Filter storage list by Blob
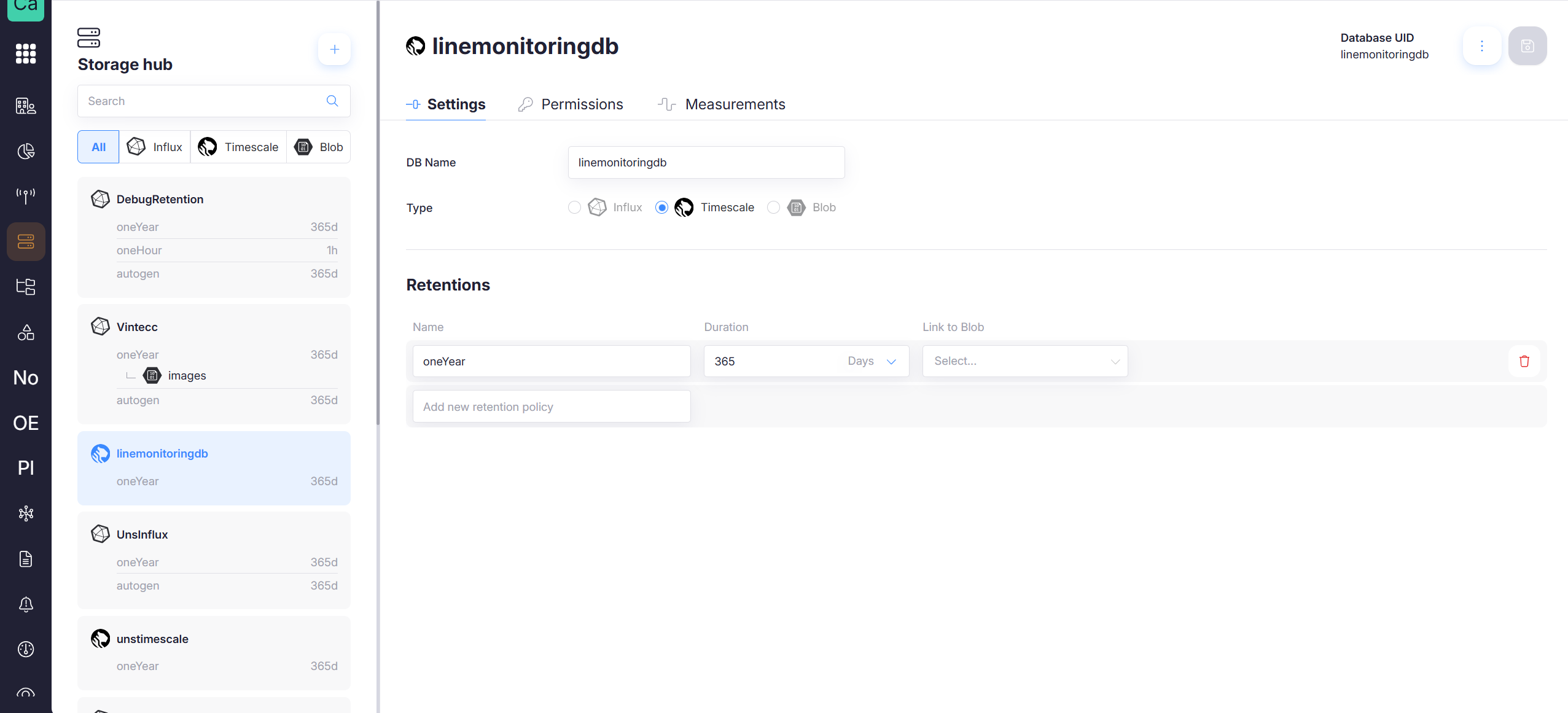The height and width of the screenshot is (713, 1568). (319, 147)
